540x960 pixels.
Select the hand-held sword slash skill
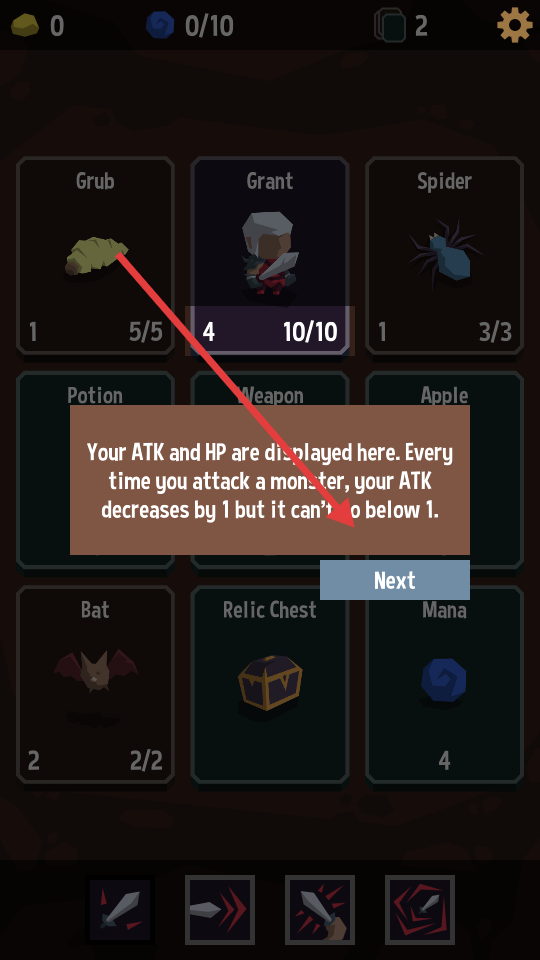[x=320, y=910]
